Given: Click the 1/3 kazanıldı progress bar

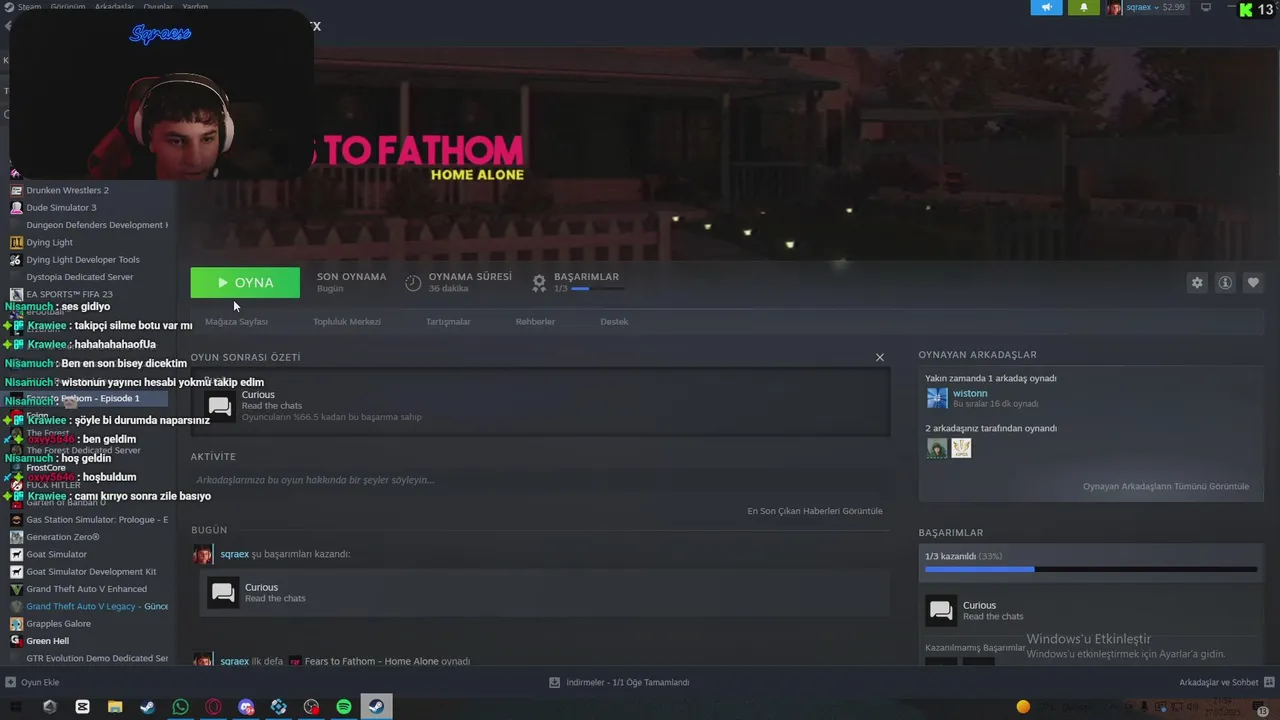Looking at the screenshot, I should coord(1091,569).
